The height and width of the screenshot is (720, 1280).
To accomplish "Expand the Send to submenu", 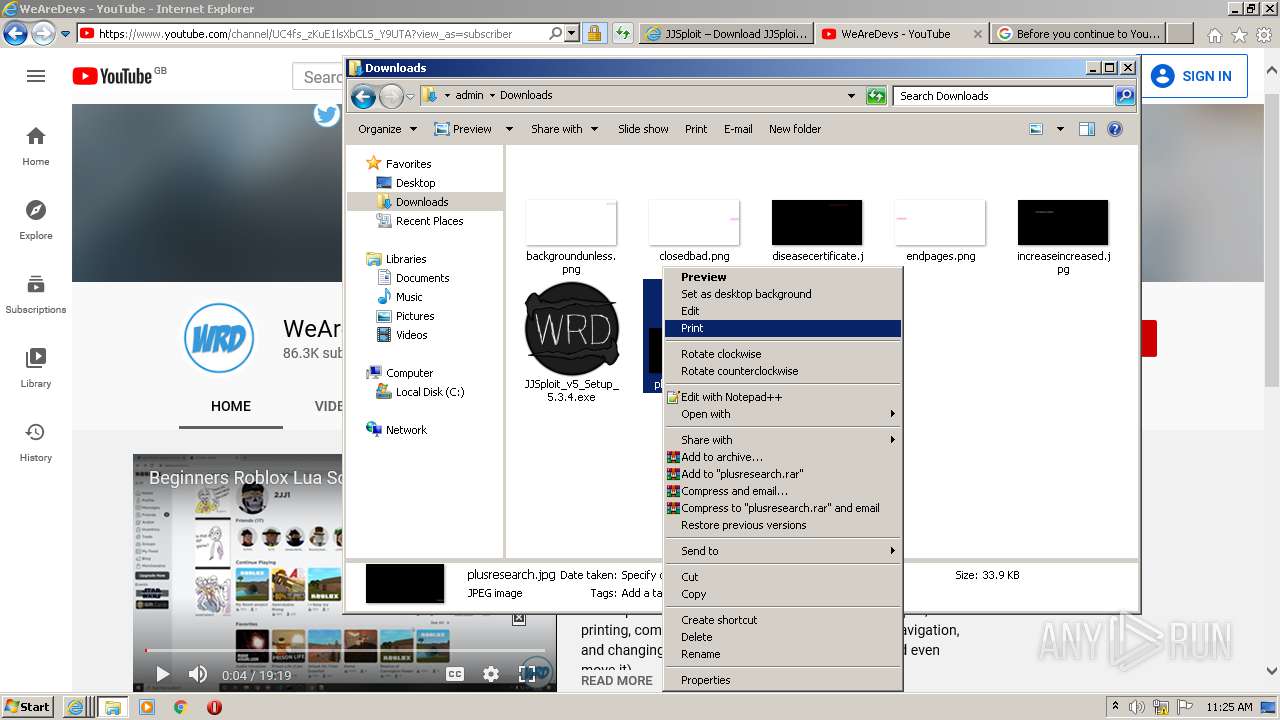I will click(783, 551).
